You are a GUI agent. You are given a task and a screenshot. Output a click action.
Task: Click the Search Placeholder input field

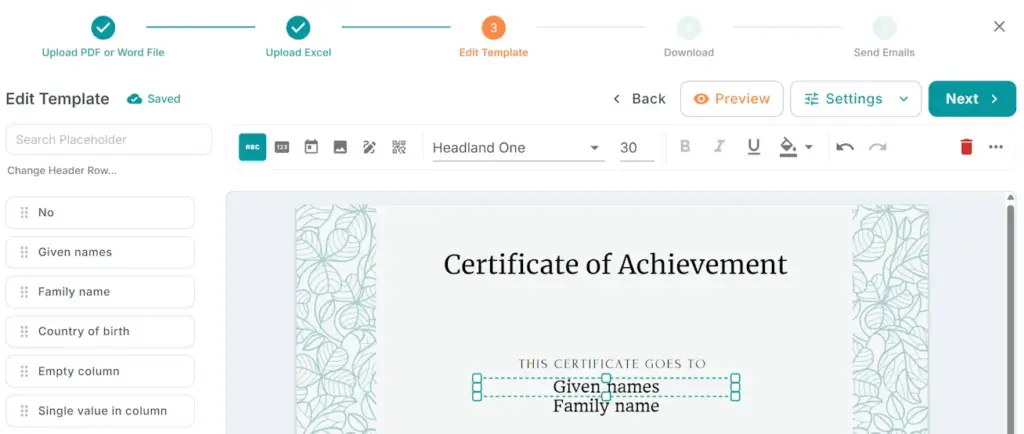coord(109,140)
